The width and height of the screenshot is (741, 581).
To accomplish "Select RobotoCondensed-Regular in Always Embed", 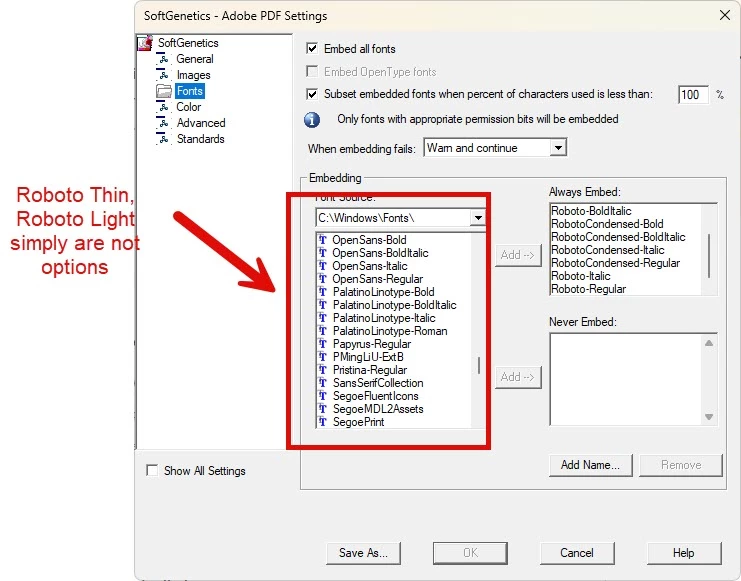I will (615, 263).
